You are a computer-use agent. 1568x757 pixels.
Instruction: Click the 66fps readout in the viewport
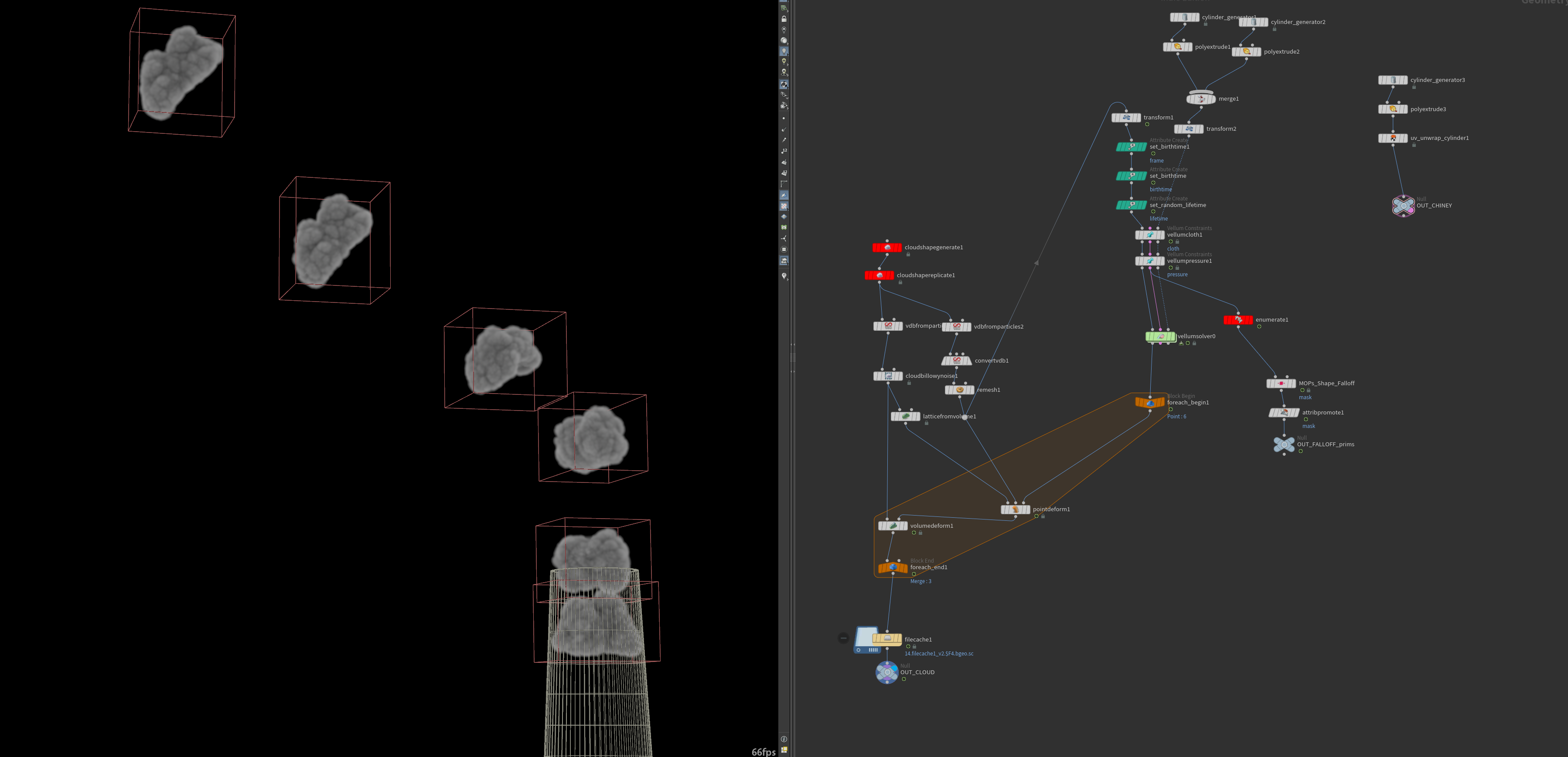pyautogui.click(x=764, y=752)
